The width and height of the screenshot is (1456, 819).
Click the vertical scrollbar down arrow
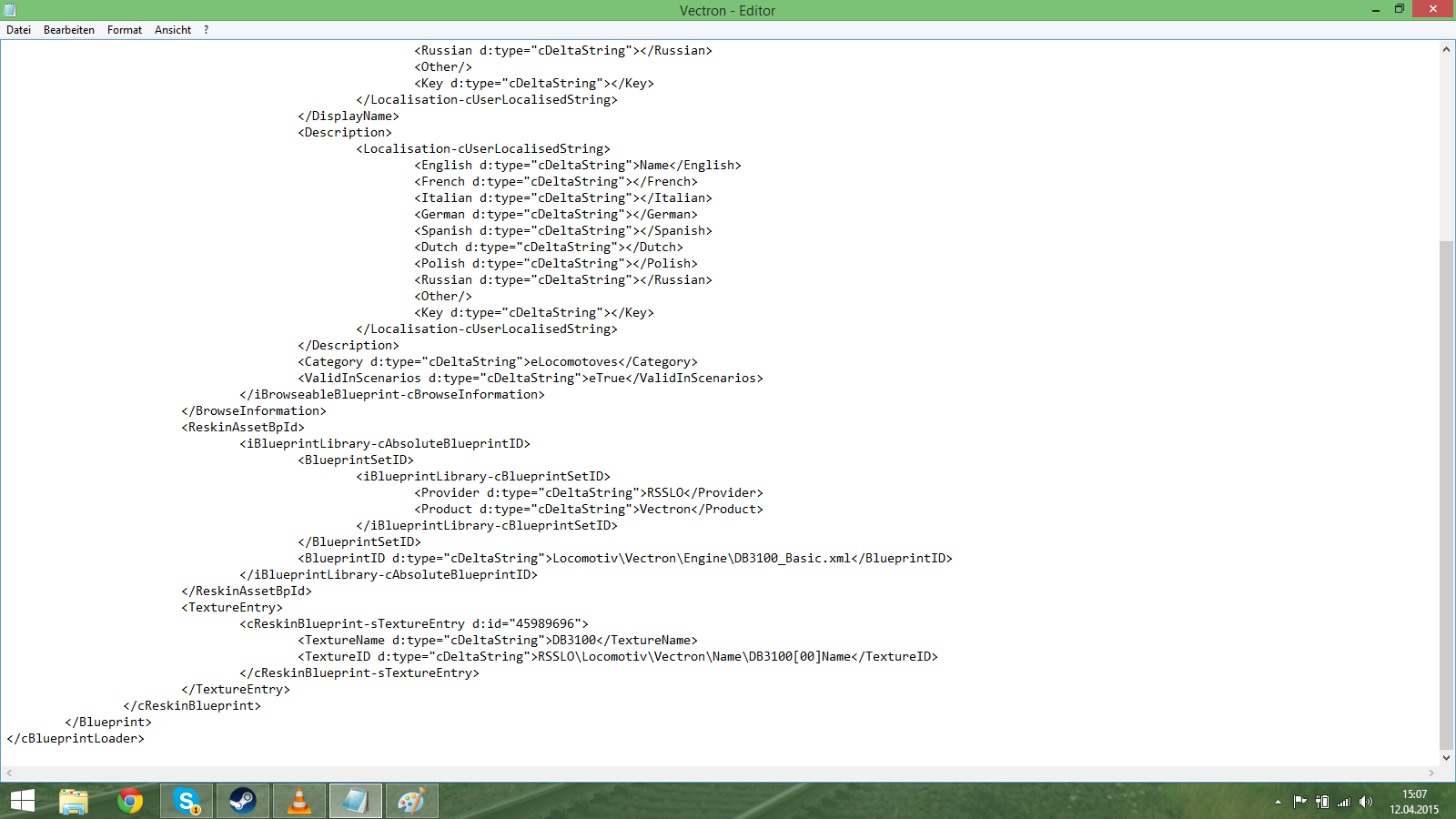(x=1446, y=757)
